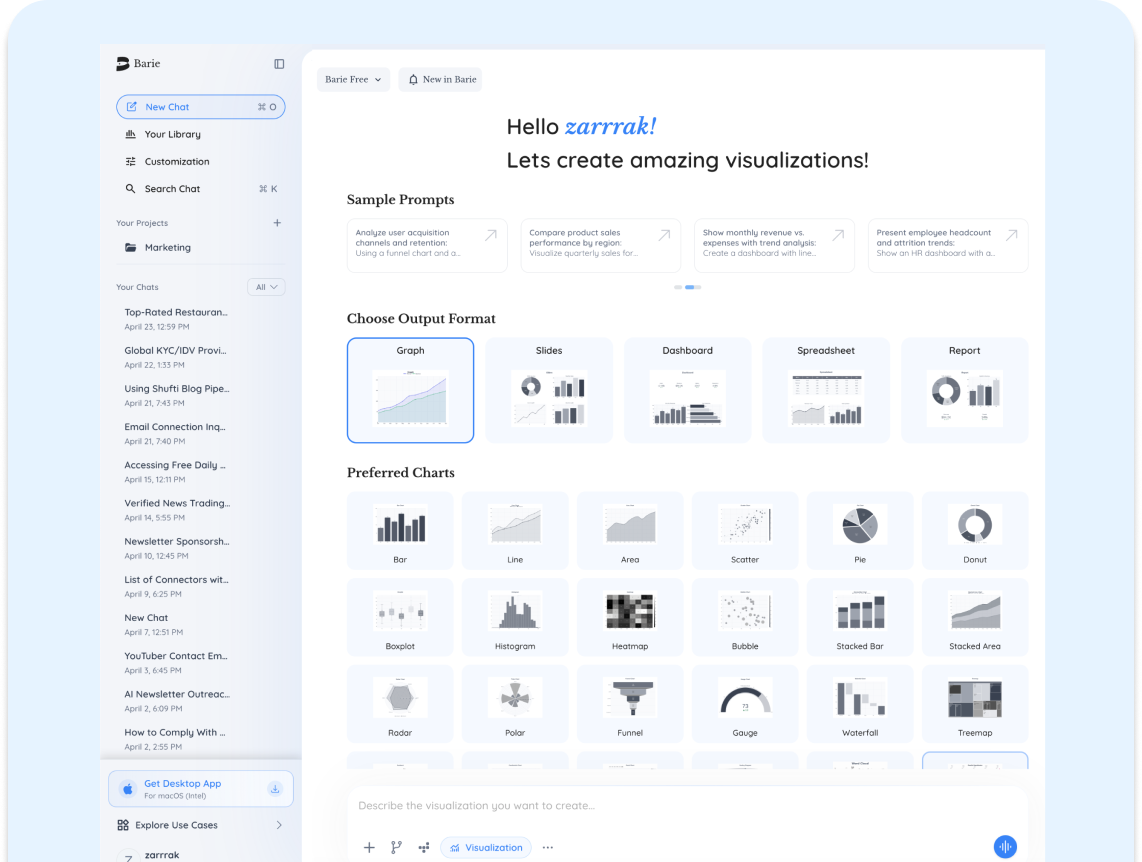1142x862 pixels.
Task: Select the Boxplot chart type
Action: pos(400,617)
